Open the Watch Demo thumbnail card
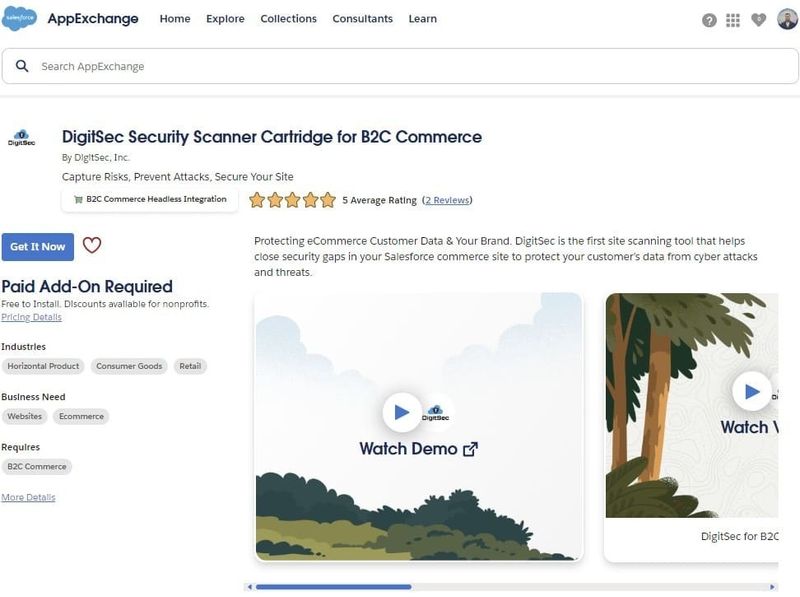 418,427
